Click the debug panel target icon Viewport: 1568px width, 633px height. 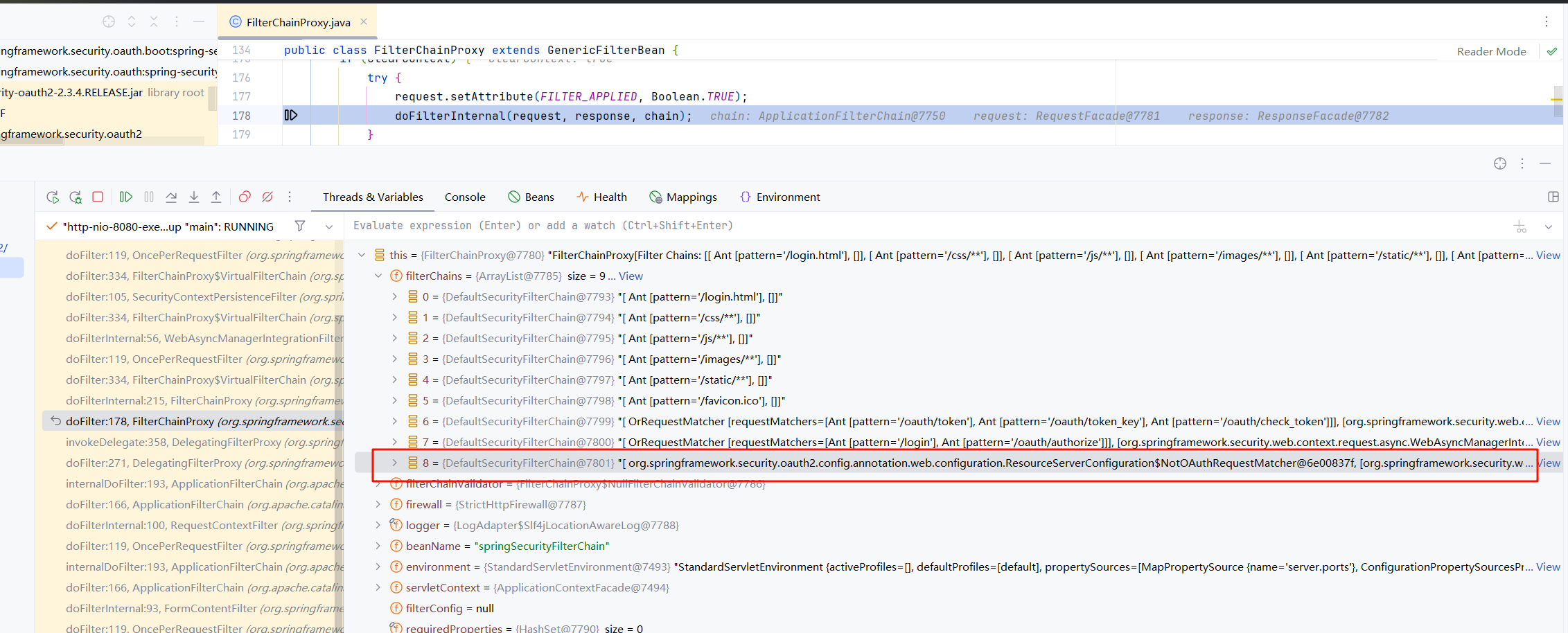(x=1500, y=163)
